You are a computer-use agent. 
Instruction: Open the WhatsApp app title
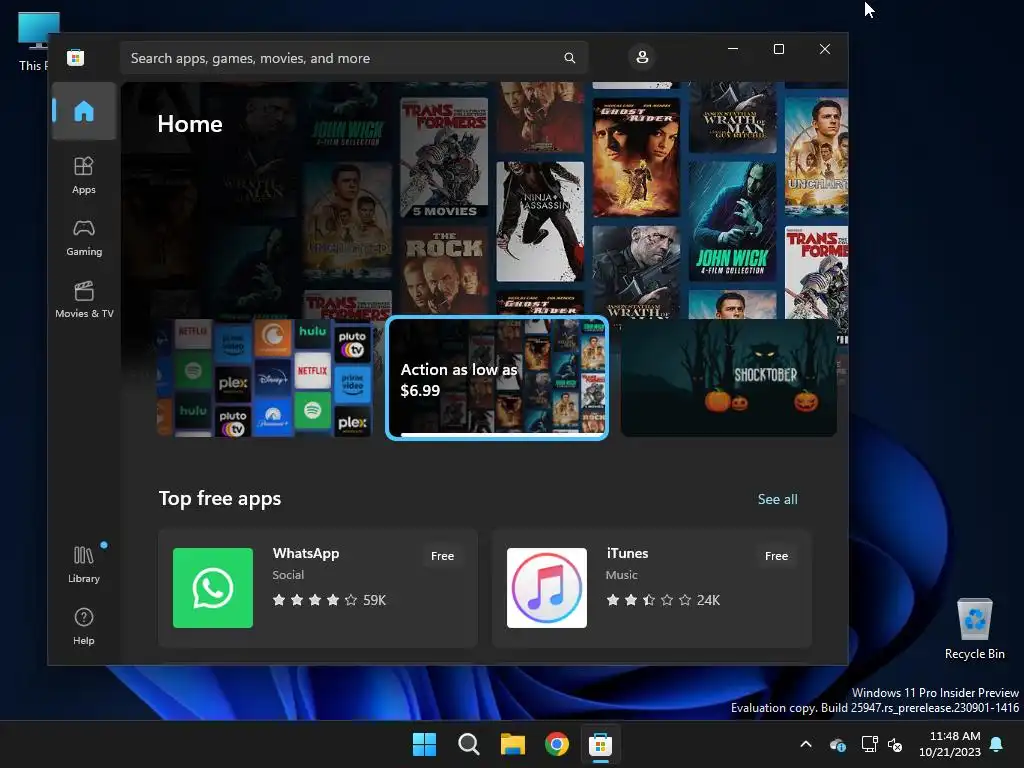click(306, 553)
